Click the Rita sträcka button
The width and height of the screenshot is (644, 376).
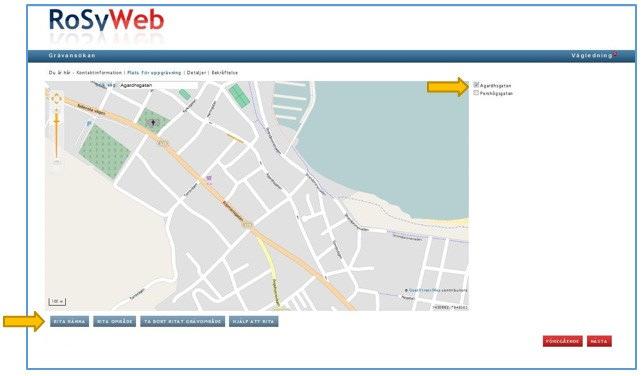point(69,321)
